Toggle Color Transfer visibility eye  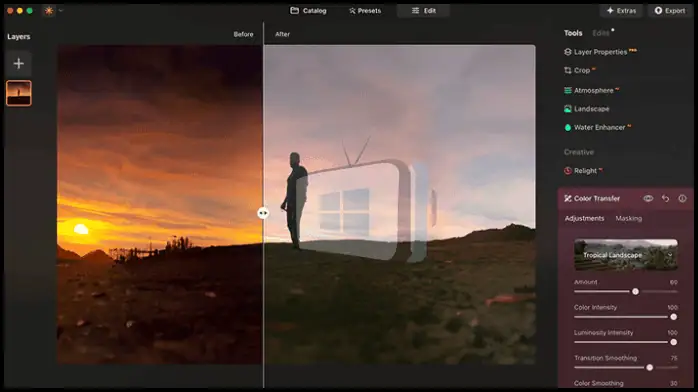click(648, 198)
